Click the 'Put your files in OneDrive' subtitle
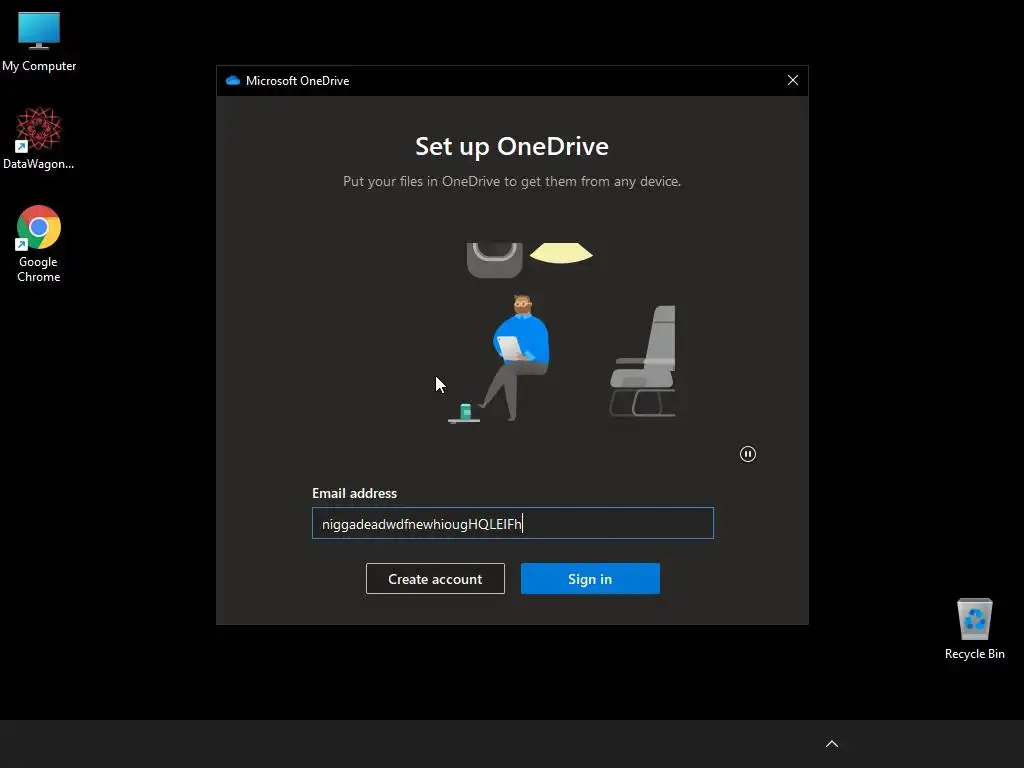Screen dimensions: 1024x768 pos(512,182)
